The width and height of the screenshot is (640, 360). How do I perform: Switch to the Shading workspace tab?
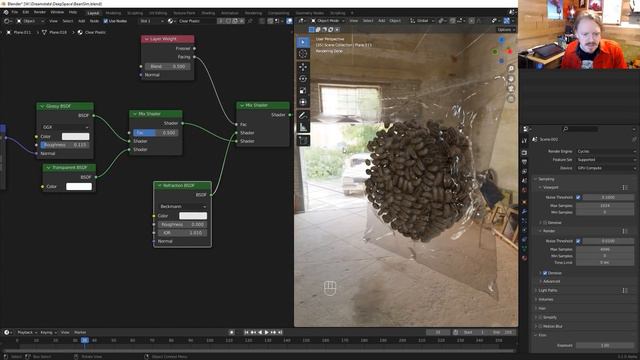click(208, 13)
